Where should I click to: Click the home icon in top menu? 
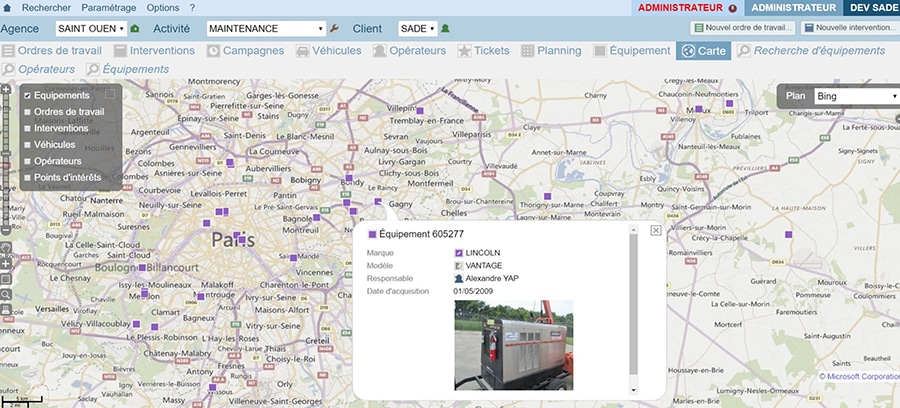click(7, 8)
